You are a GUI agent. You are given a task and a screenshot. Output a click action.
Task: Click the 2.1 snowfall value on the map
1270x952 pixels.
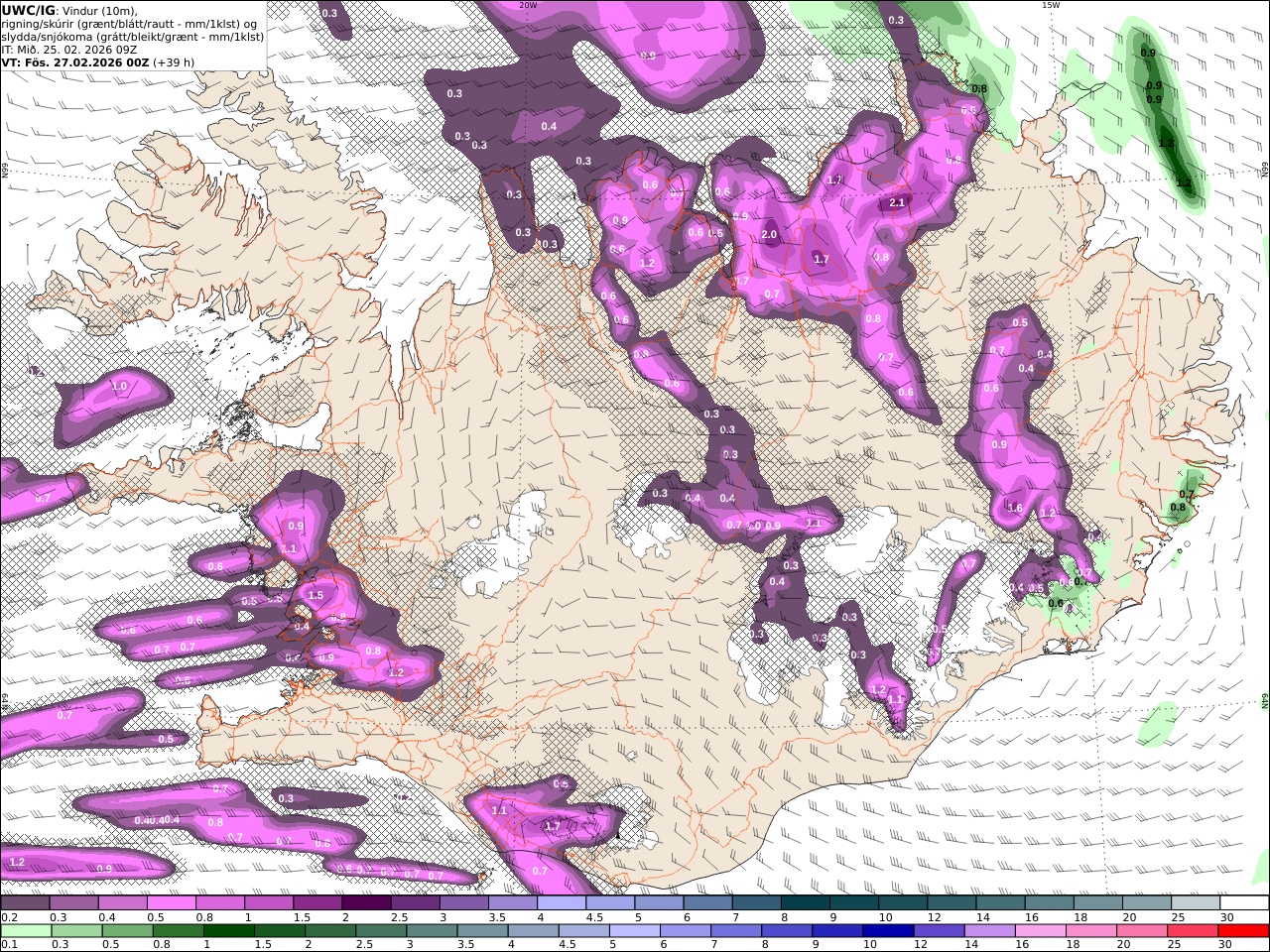coord(897,202)
